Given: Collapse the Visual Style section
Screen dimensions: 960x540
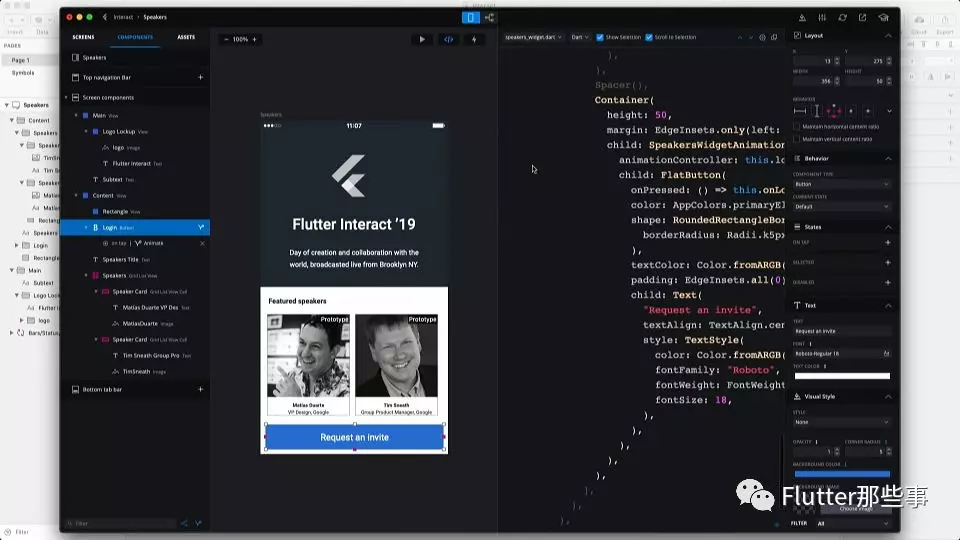Looking at the screenshot, I should (888, 397).
